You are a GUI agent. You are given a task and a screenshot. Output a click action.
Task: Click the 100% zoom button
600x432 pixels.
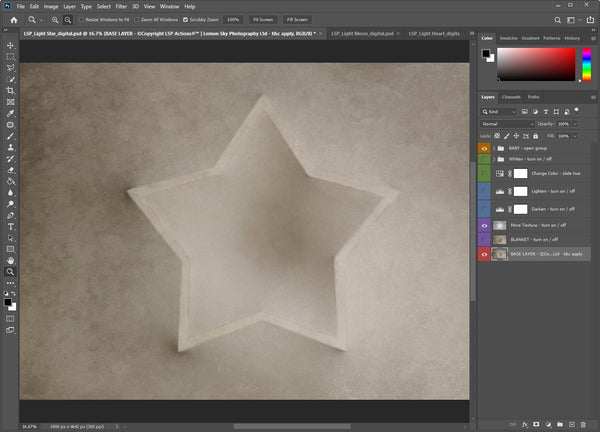tap(232, 19)
